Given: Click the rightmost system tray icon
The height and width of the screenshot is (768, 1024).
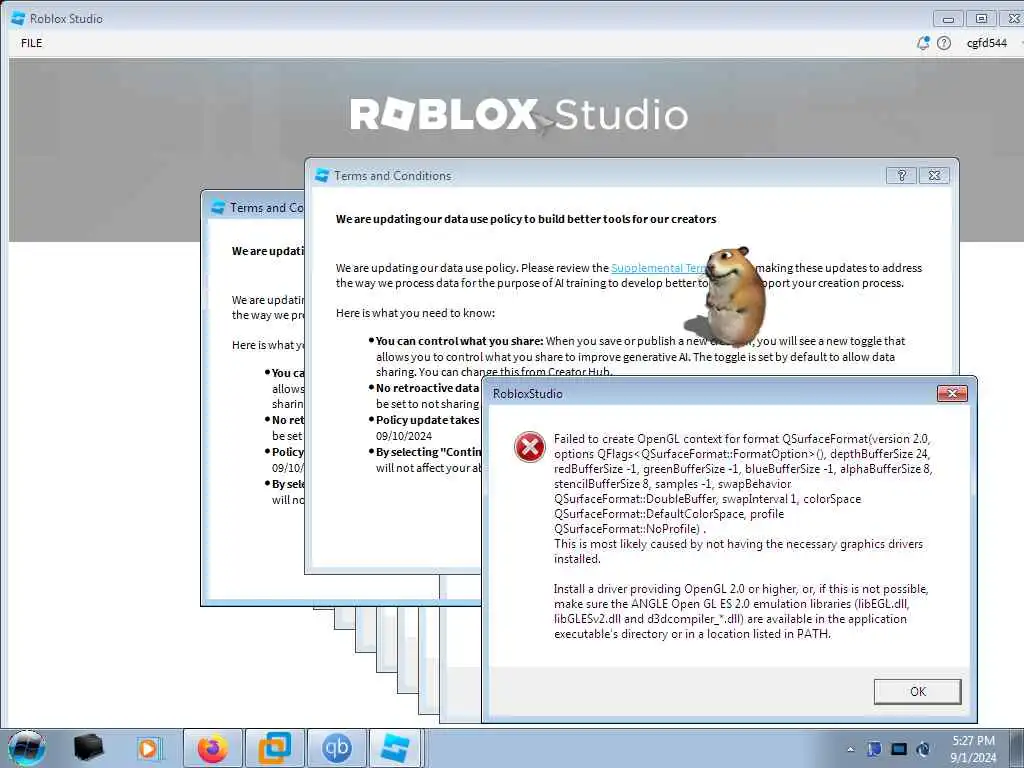Looking at the screenshot, I should pos(923,749).
